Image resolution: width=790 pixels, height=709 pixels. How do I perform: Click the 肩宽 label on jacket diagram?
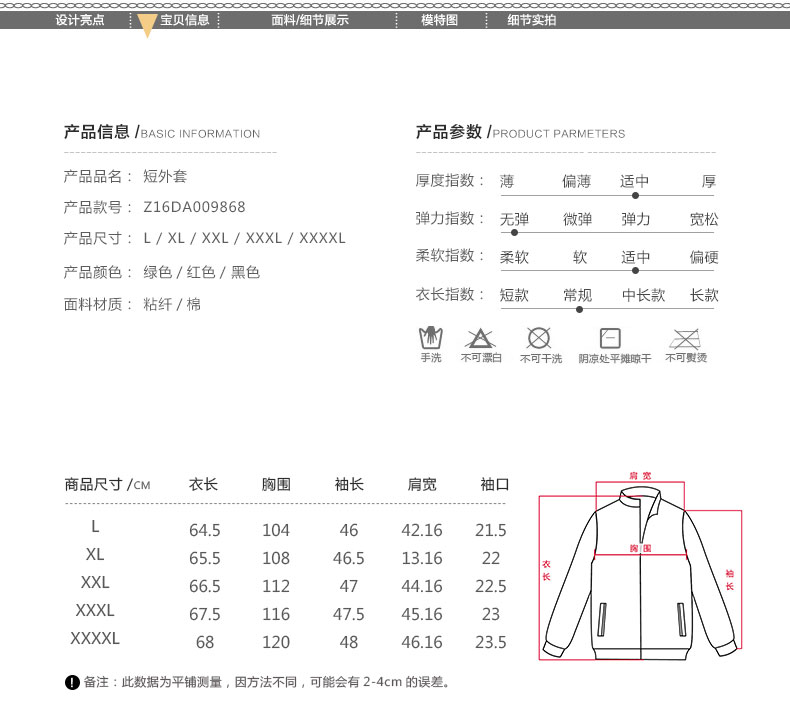pos(640,475)
